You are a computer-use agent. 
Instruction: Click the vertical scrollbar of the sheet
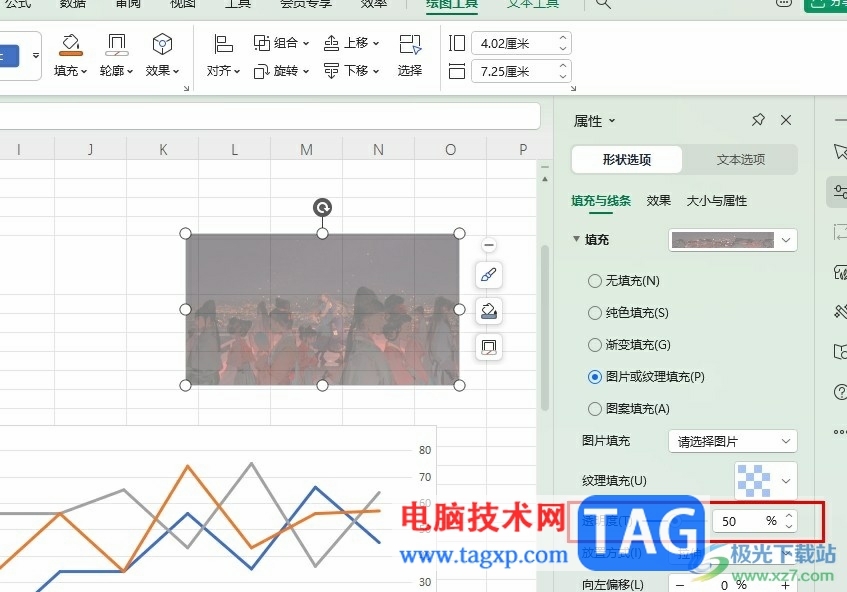[544, 327]
